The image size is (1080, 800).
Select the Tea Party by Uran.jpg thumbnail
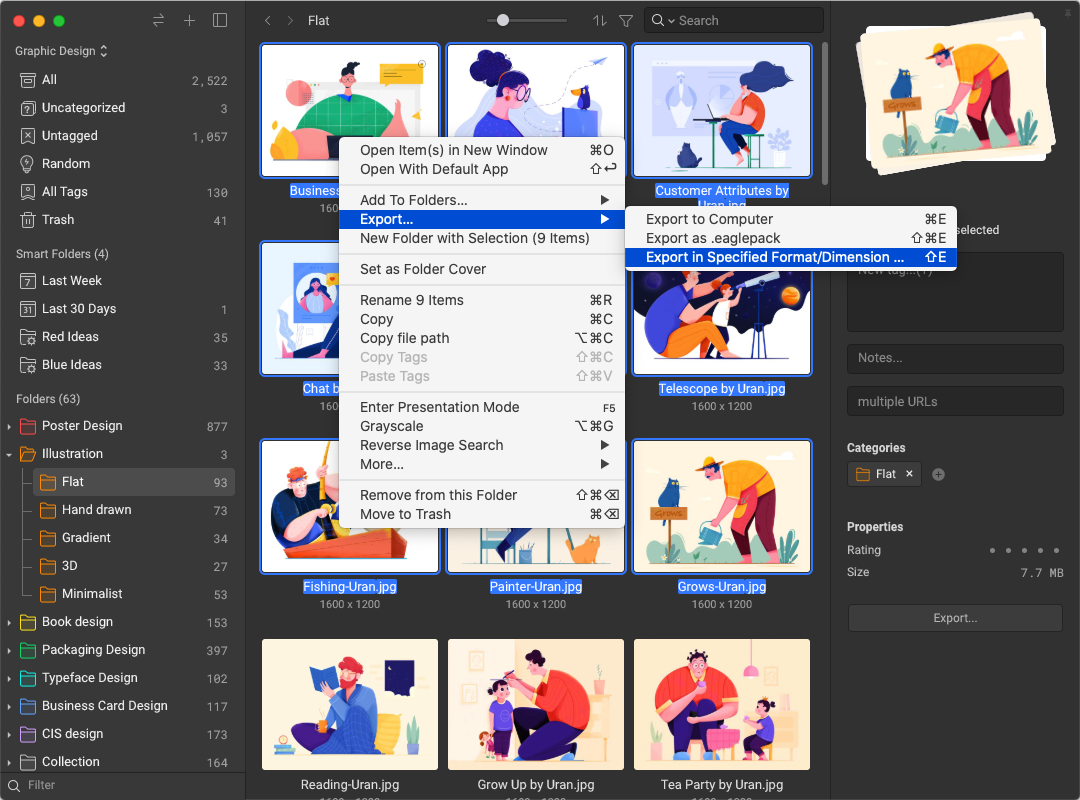click(x=722, y=704)
